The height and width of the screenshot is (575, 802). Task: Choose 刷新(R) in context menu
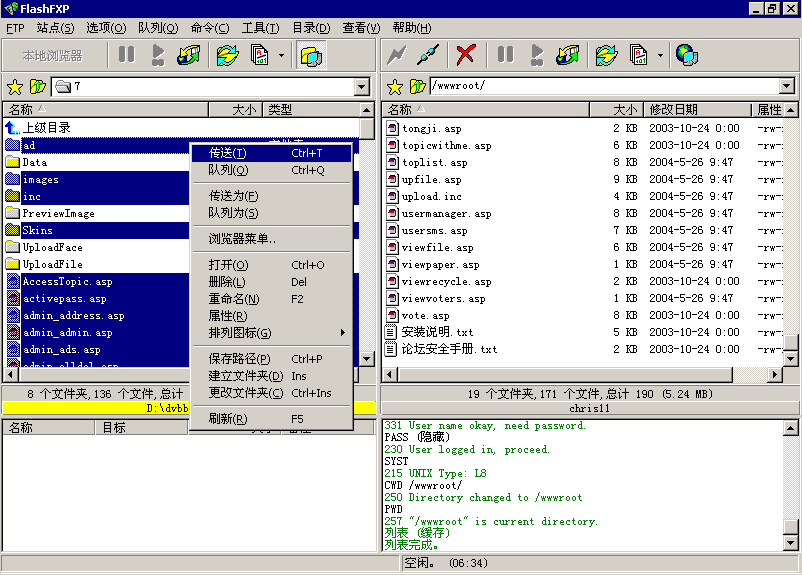point(272,419)
